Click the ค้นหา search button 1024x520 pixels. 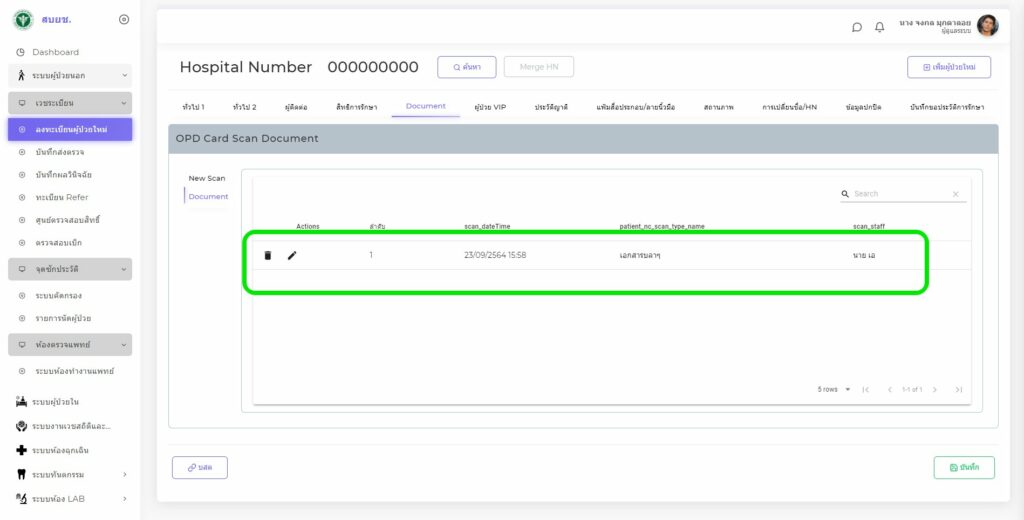coord(466,67)
